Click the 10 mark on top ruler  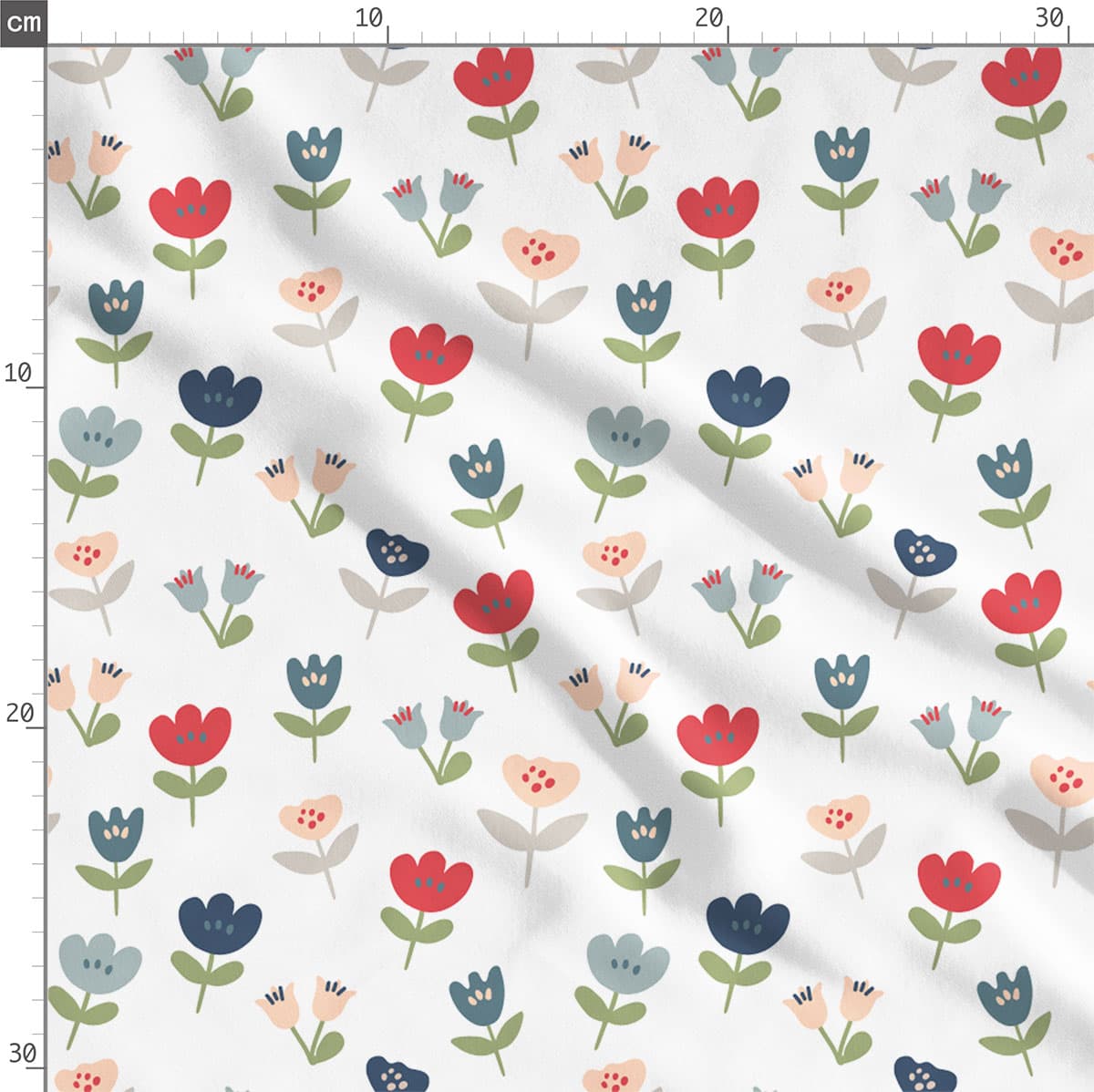(x=369, y=17)
